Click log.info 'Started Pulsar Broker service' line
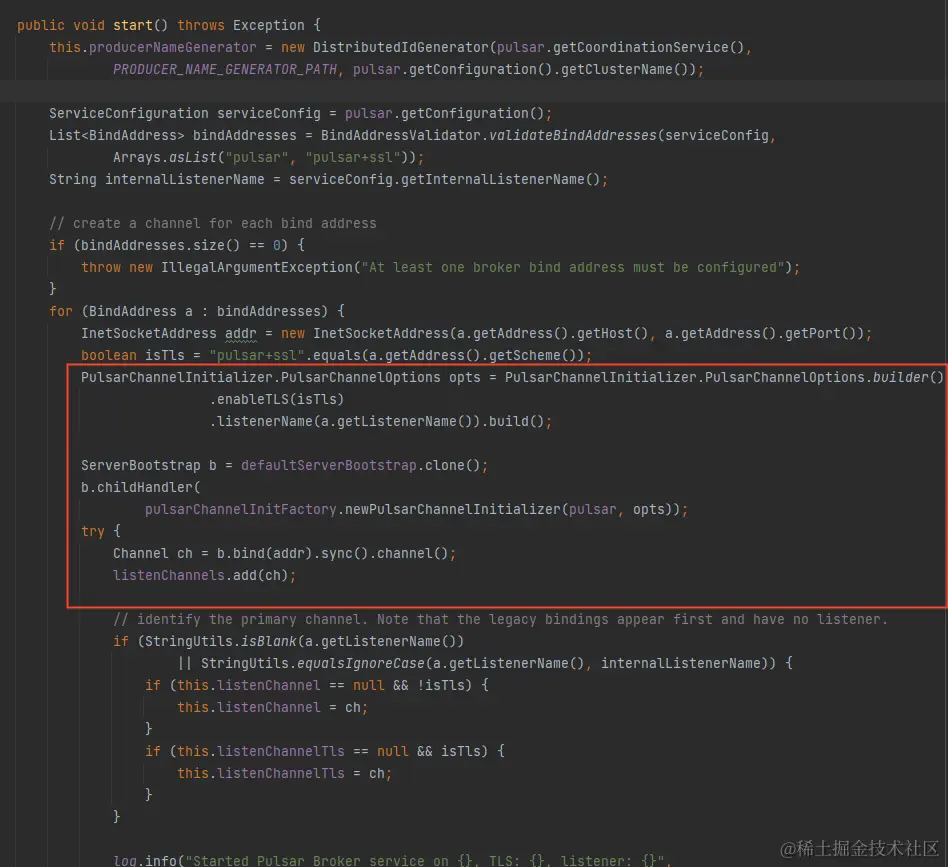 coord(392,860)
